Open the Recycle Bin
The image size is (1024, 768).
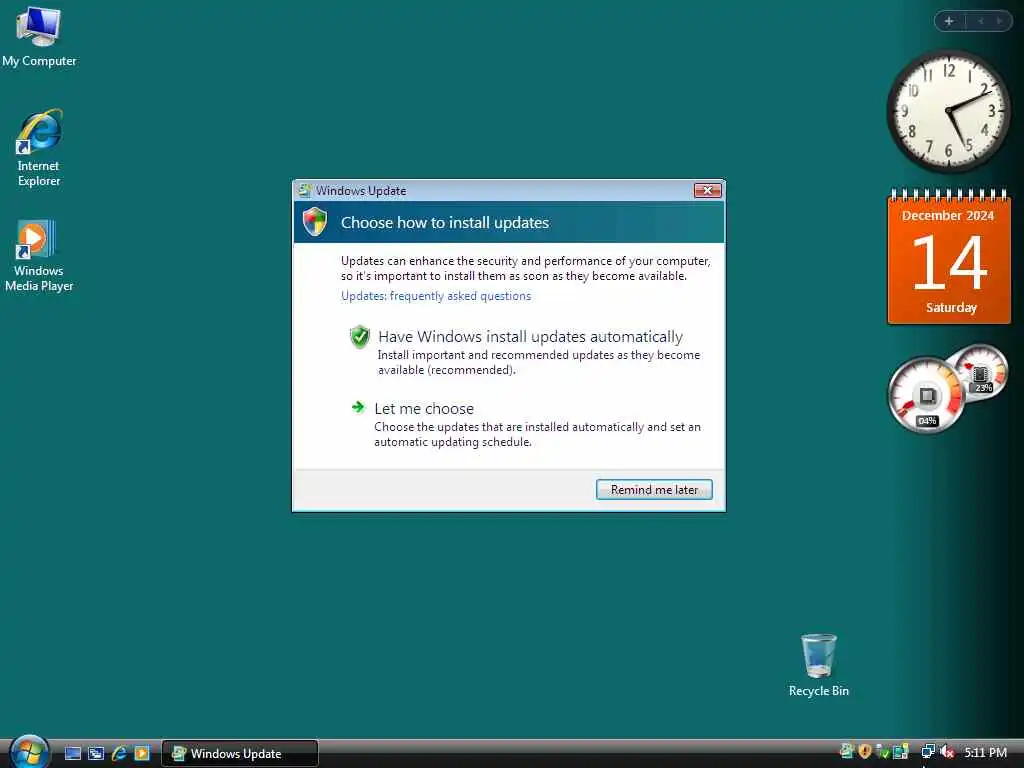point(818,665)
